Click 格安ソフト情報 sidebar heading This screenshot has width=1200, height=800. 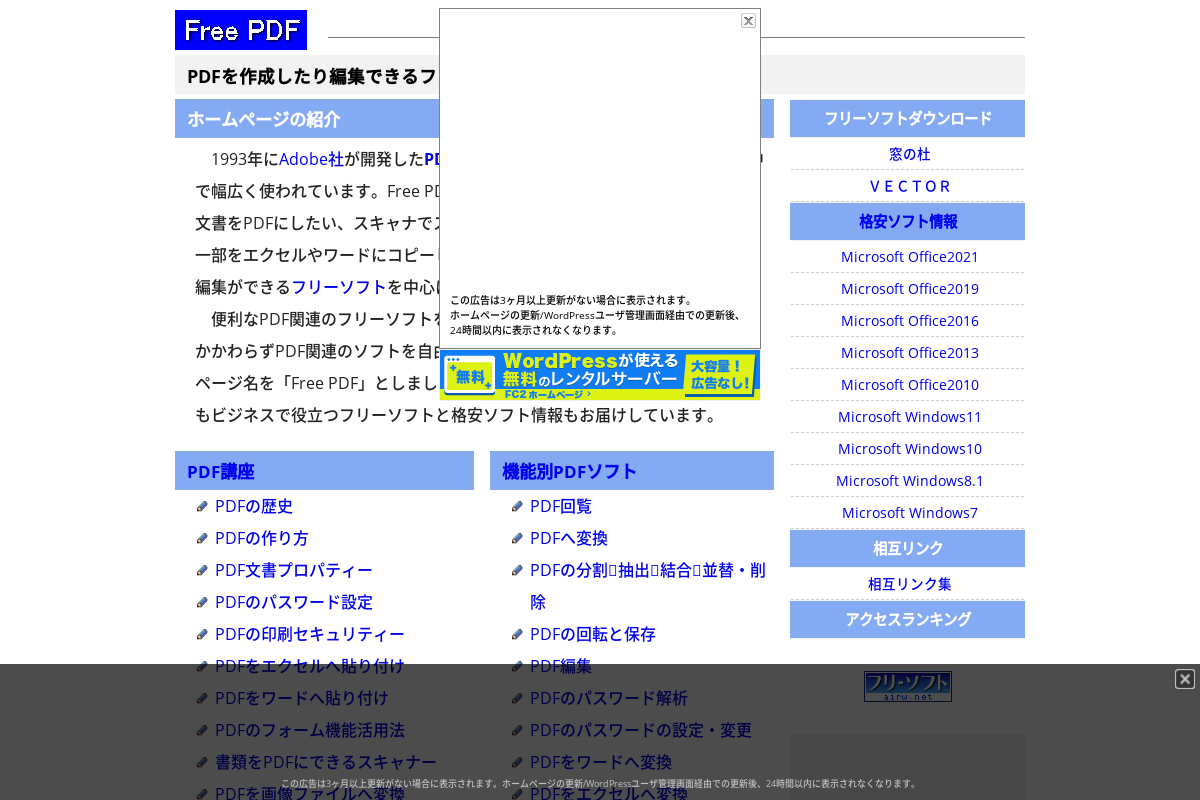pos(908,221)
